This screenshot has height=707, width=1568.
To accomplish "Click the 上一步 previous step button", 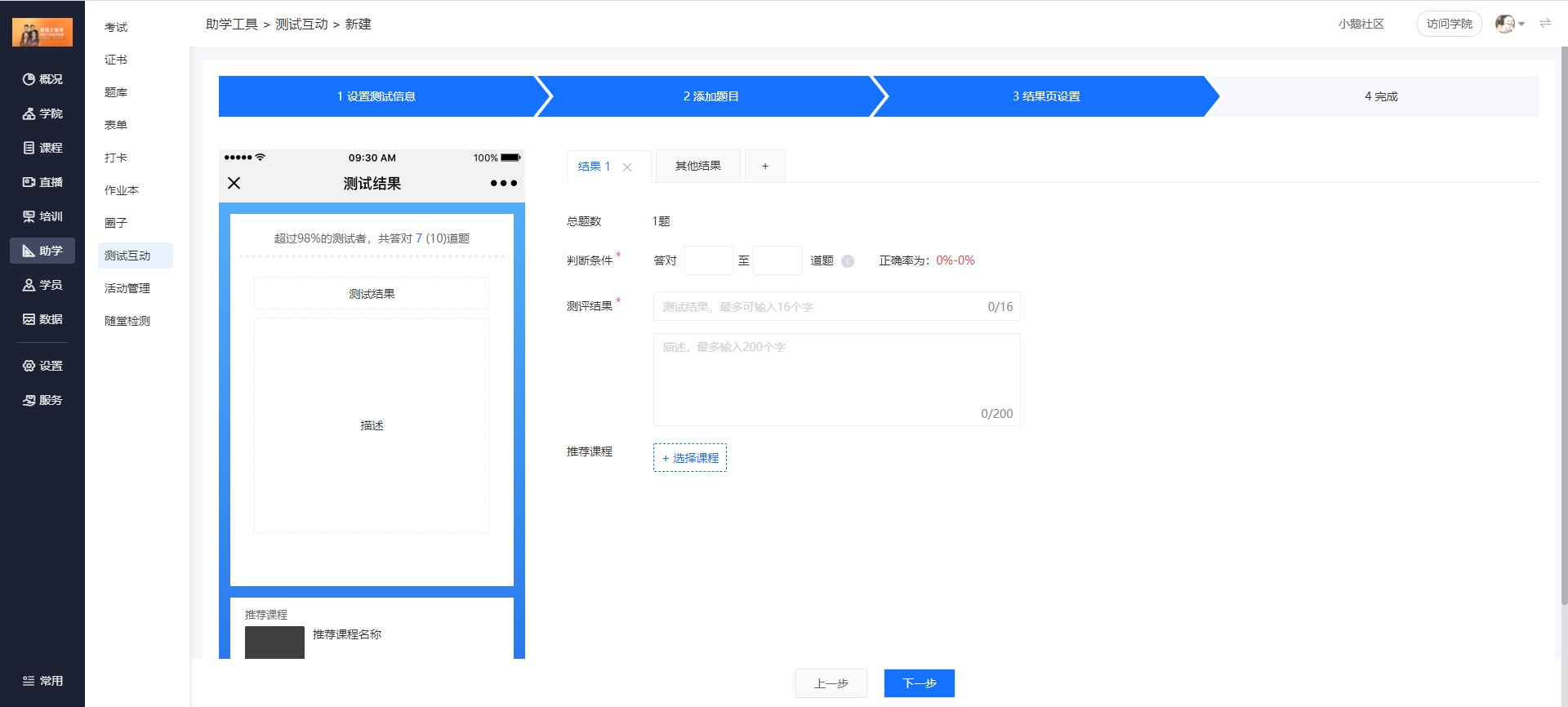I will [x=831, y=683].
